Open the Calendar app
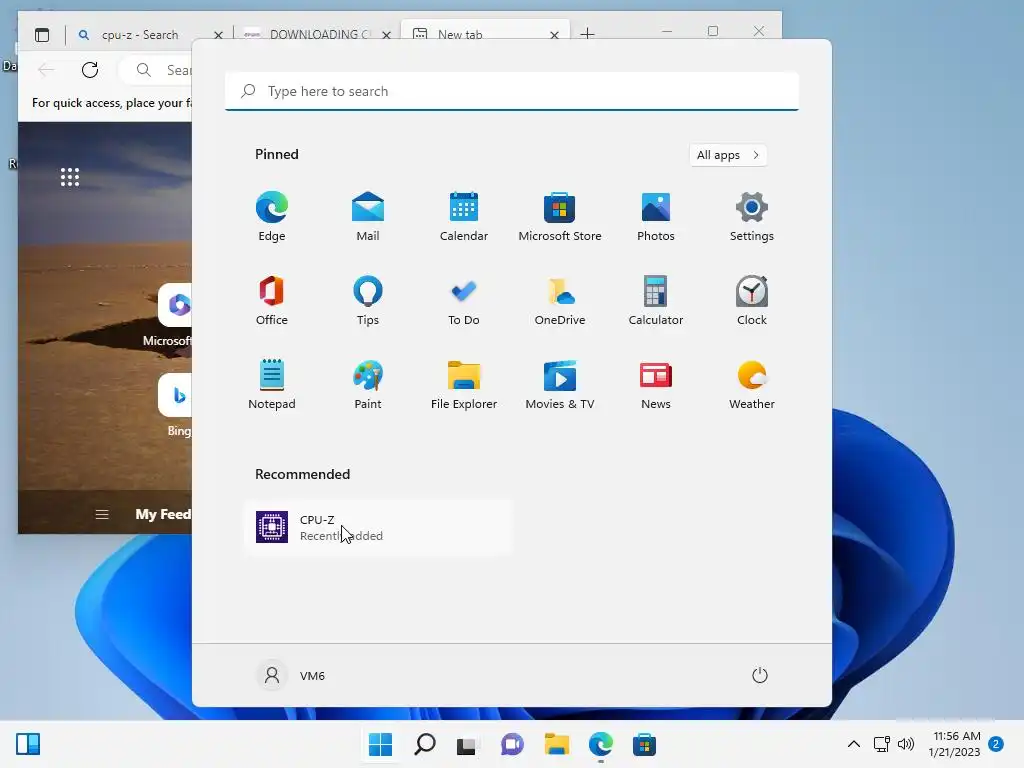The width and height of the screenshot is (1024, 768). 464,216
